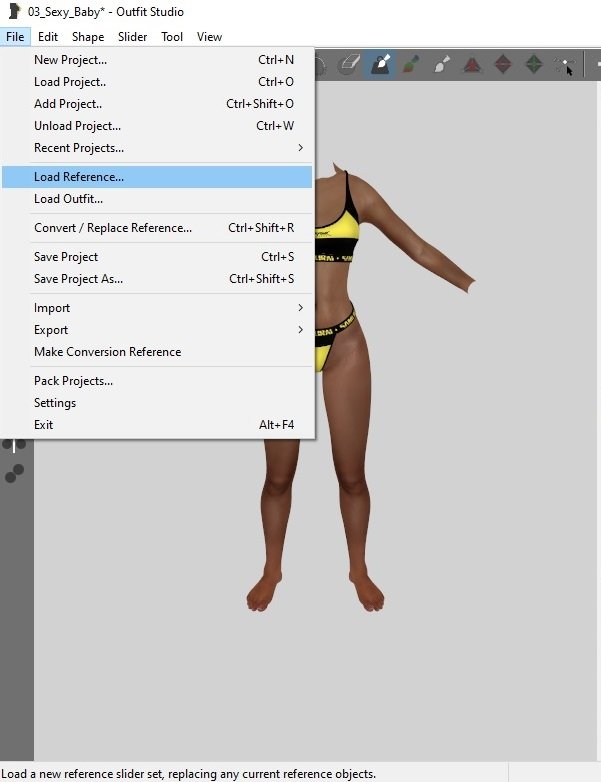Activate the Collapse Vertex red triangle tool

point(472,65)
